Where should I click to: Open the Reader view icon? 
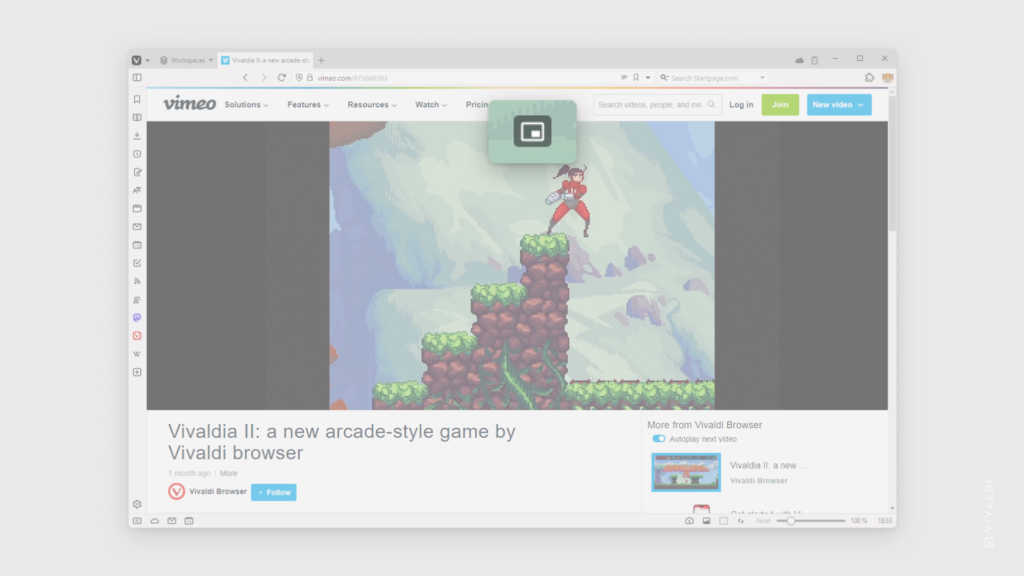pyautogui.click(x=624, y=78)
